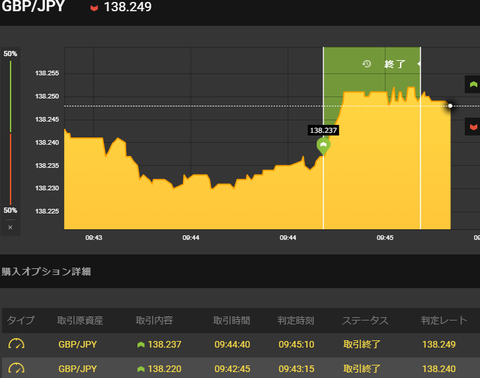This screenshot has width=480, height=378.
Task: Click the small white arrow beside the 終了 label
Action: pyautogui.click(x=419, y=64)
